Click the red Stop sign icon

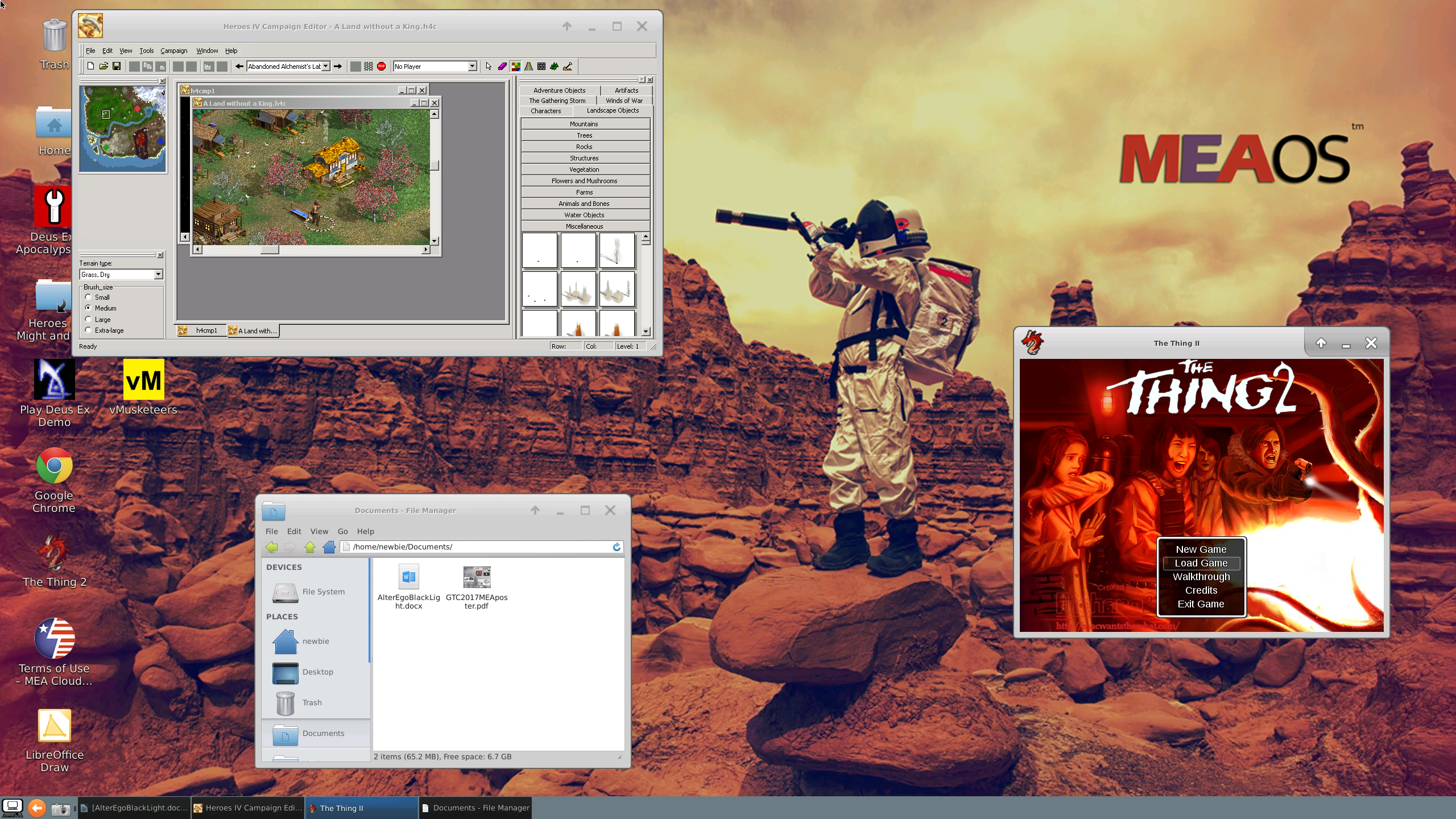coord(382,67)
